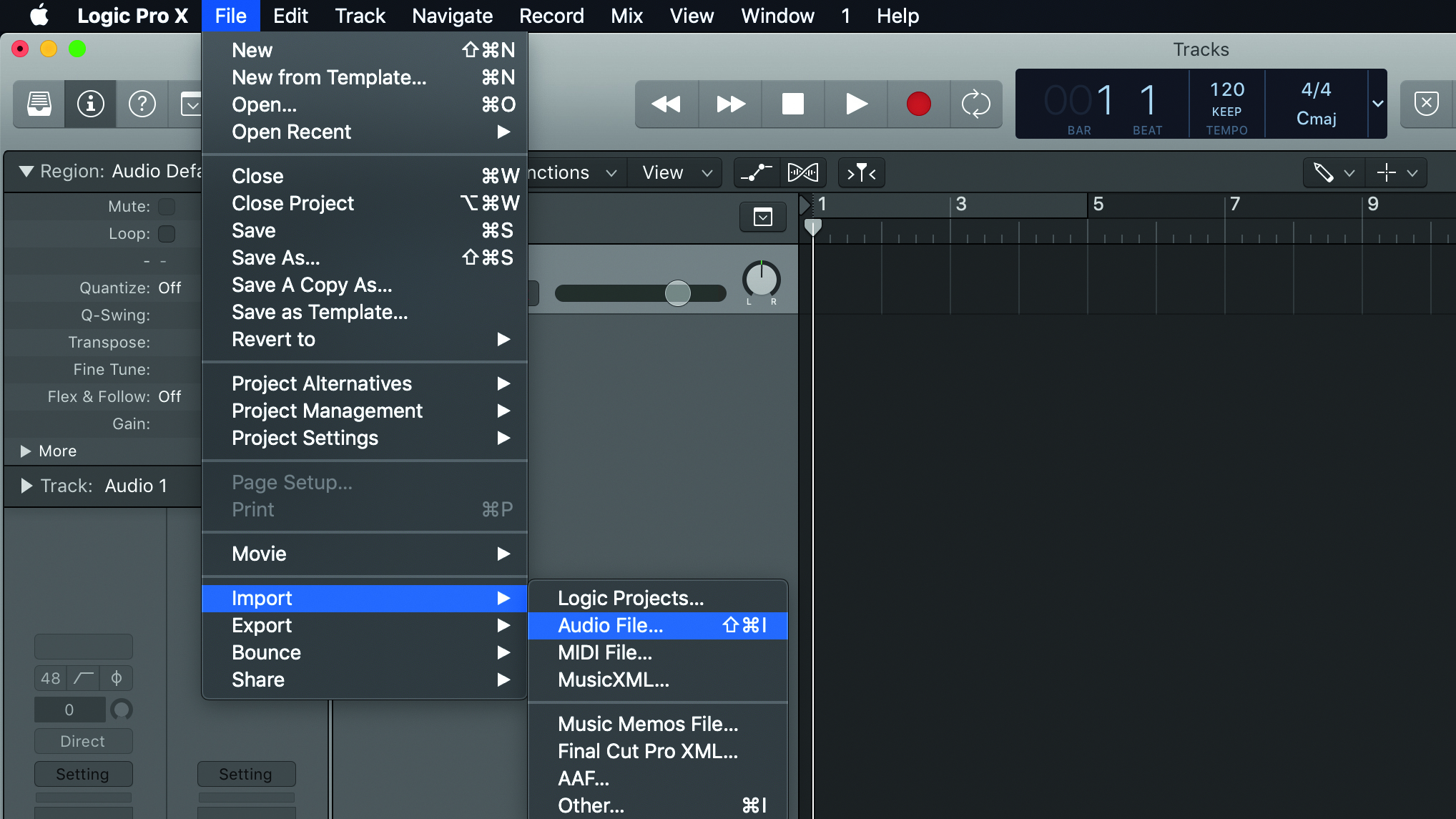Image resolution: width=1456 pixels, height=819 pixels.
Task: Click the button with X at top right
Action: pos(1427,104)
